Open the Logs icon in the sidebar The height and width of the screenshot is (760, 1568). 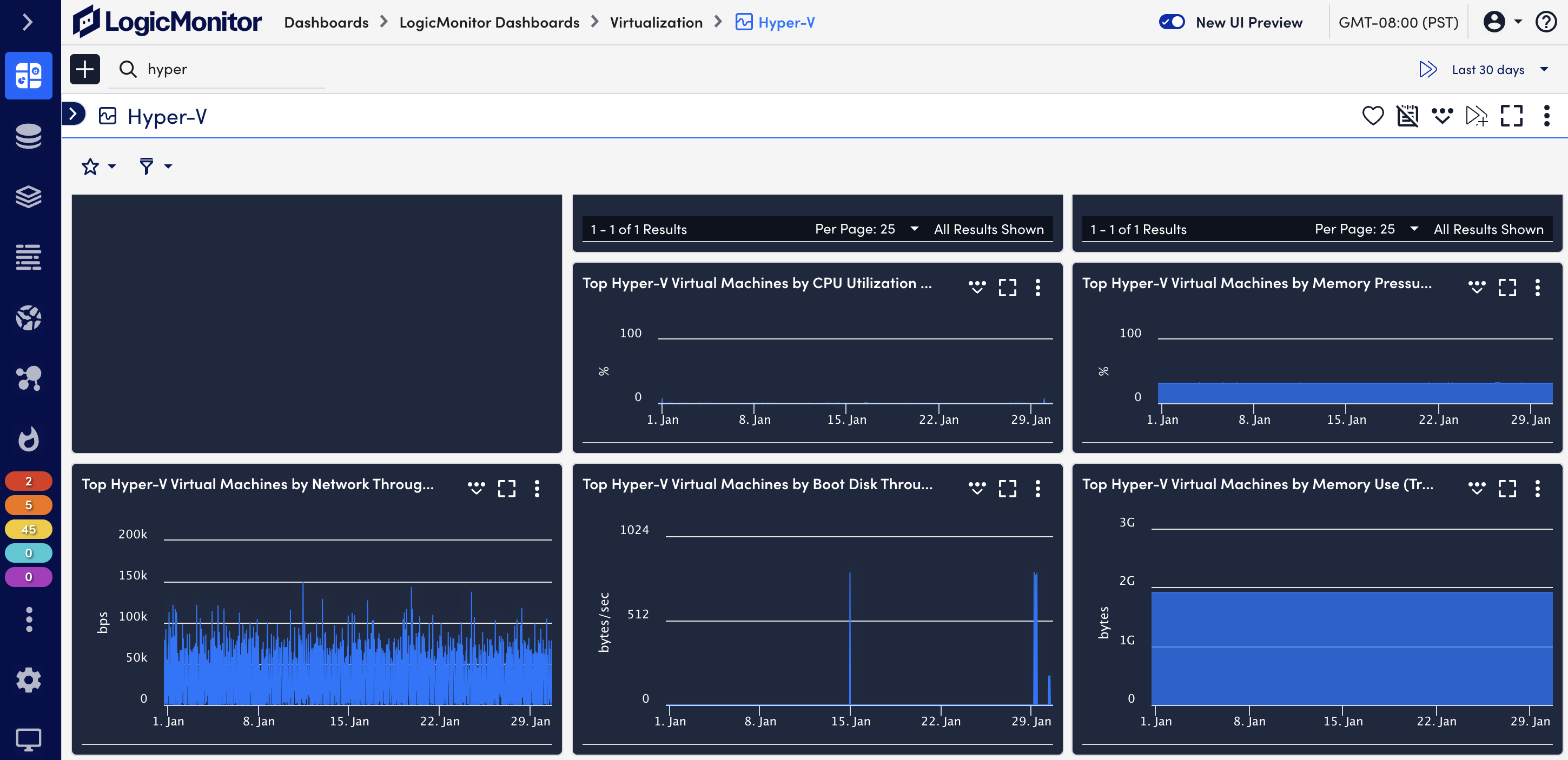click(x=29, y=257)
